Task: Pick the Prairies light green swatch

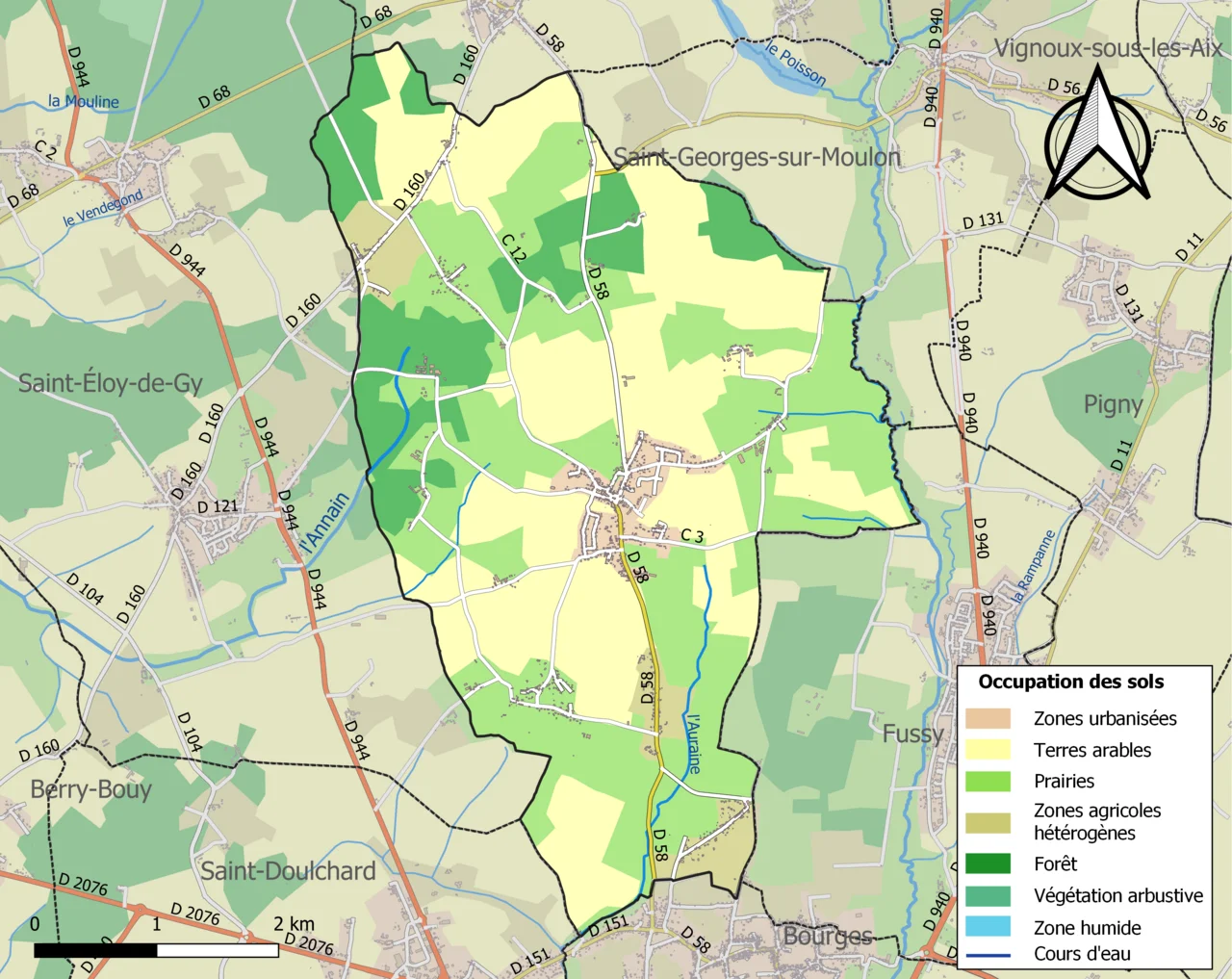Action: tap(988, 781)
